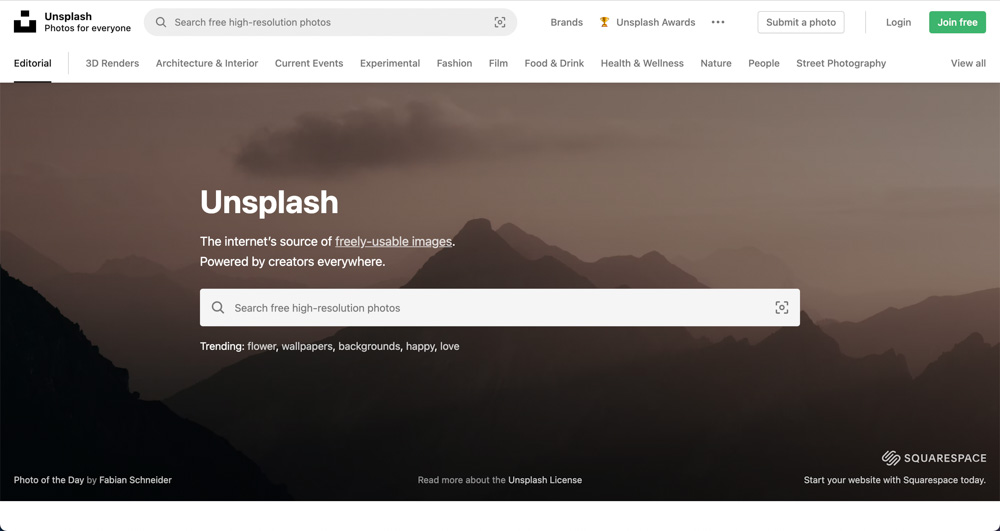1000x531 pixels.
Task: Click the Unsplash logo icon
Action: 25,22
